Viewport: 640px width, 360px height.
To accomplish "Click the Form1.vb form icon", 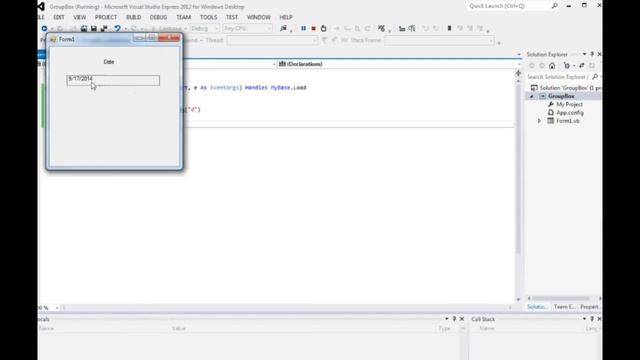I will tap(551, 121).
